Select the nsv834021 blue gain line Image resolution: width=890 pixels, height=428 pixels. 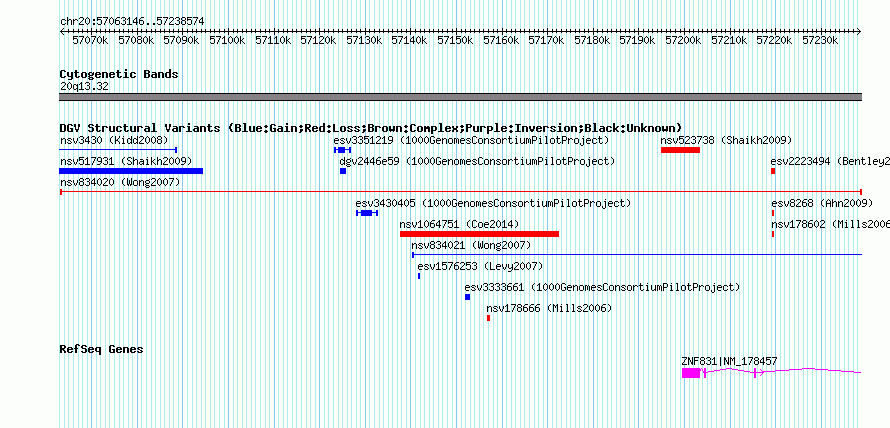(x=637, y=255)
